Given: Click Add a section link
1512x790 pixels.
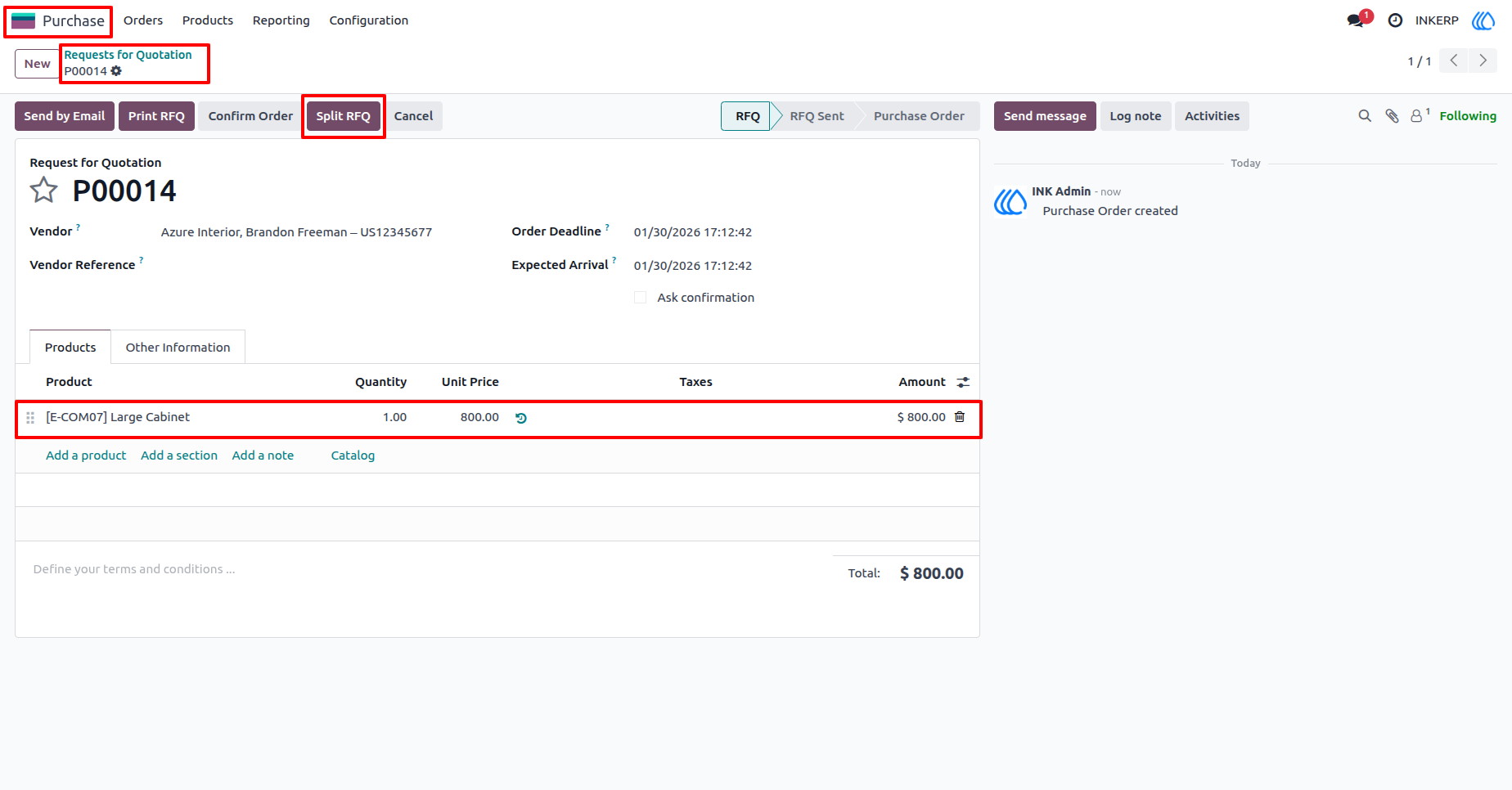Looking at the screenshot, I should (x=179, y=456).
